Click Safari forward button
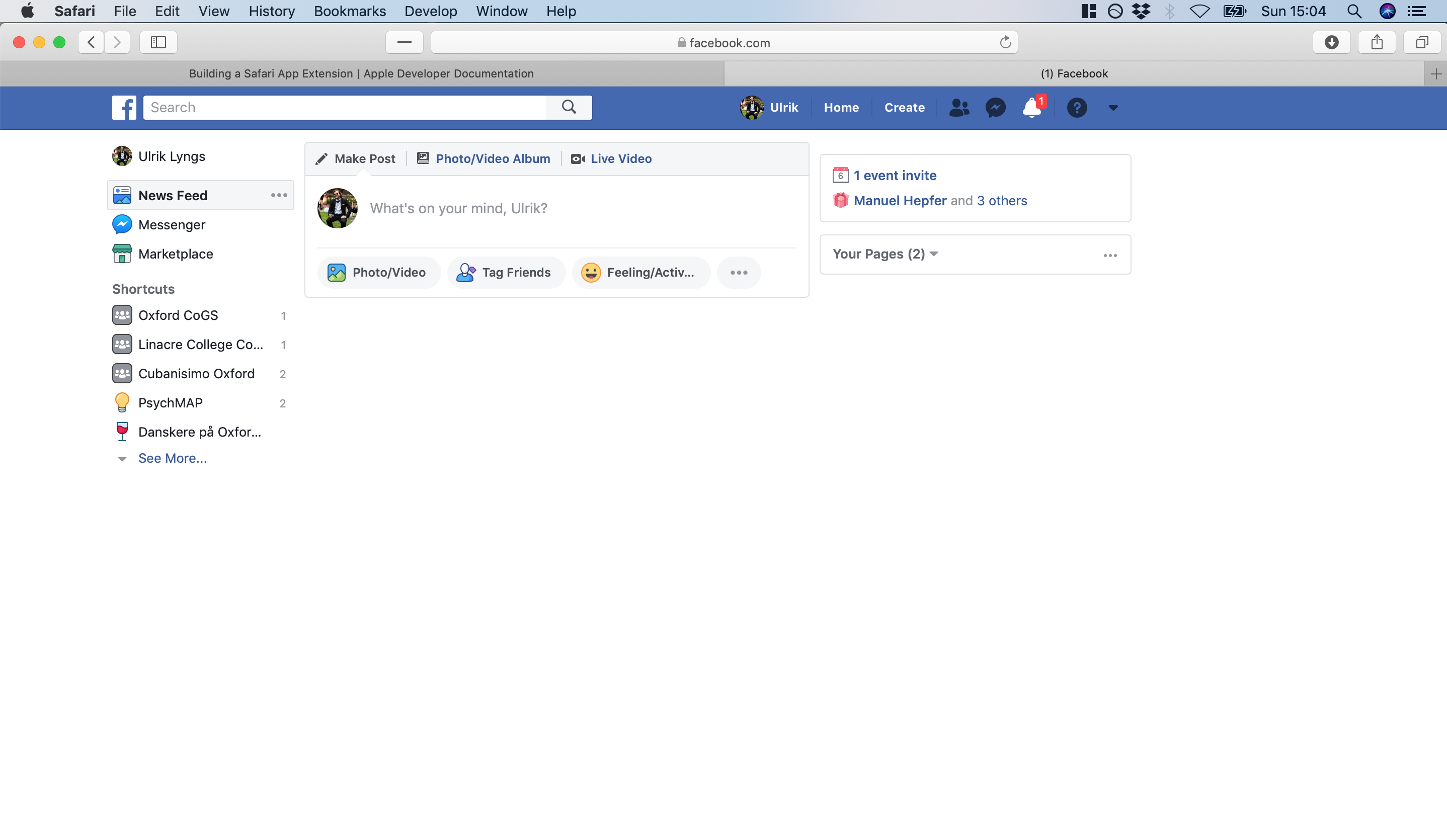Viewport: 1447px width, 840px height. point(117,42)
